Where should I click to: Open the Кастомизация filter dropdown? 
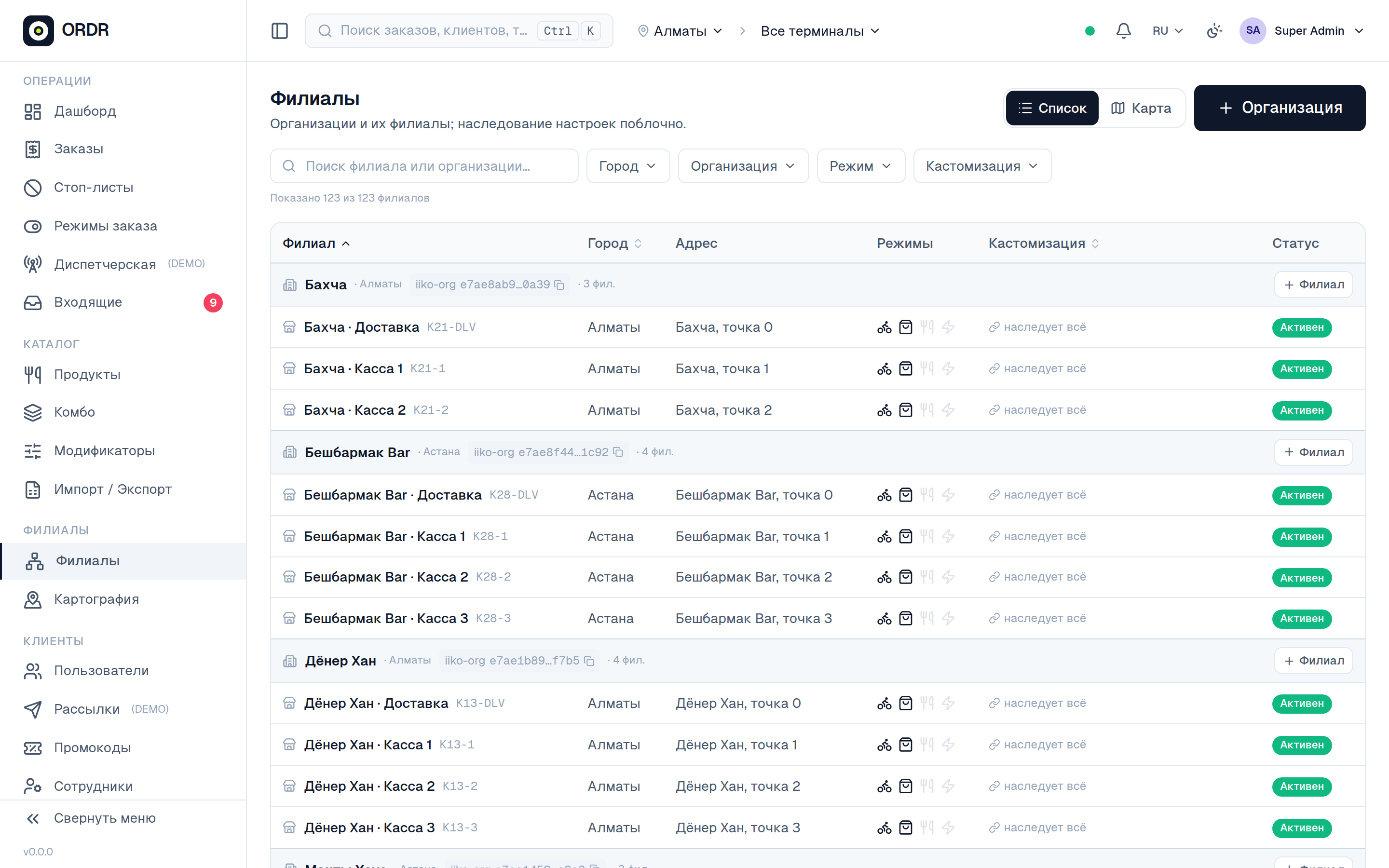pos(982,166)
